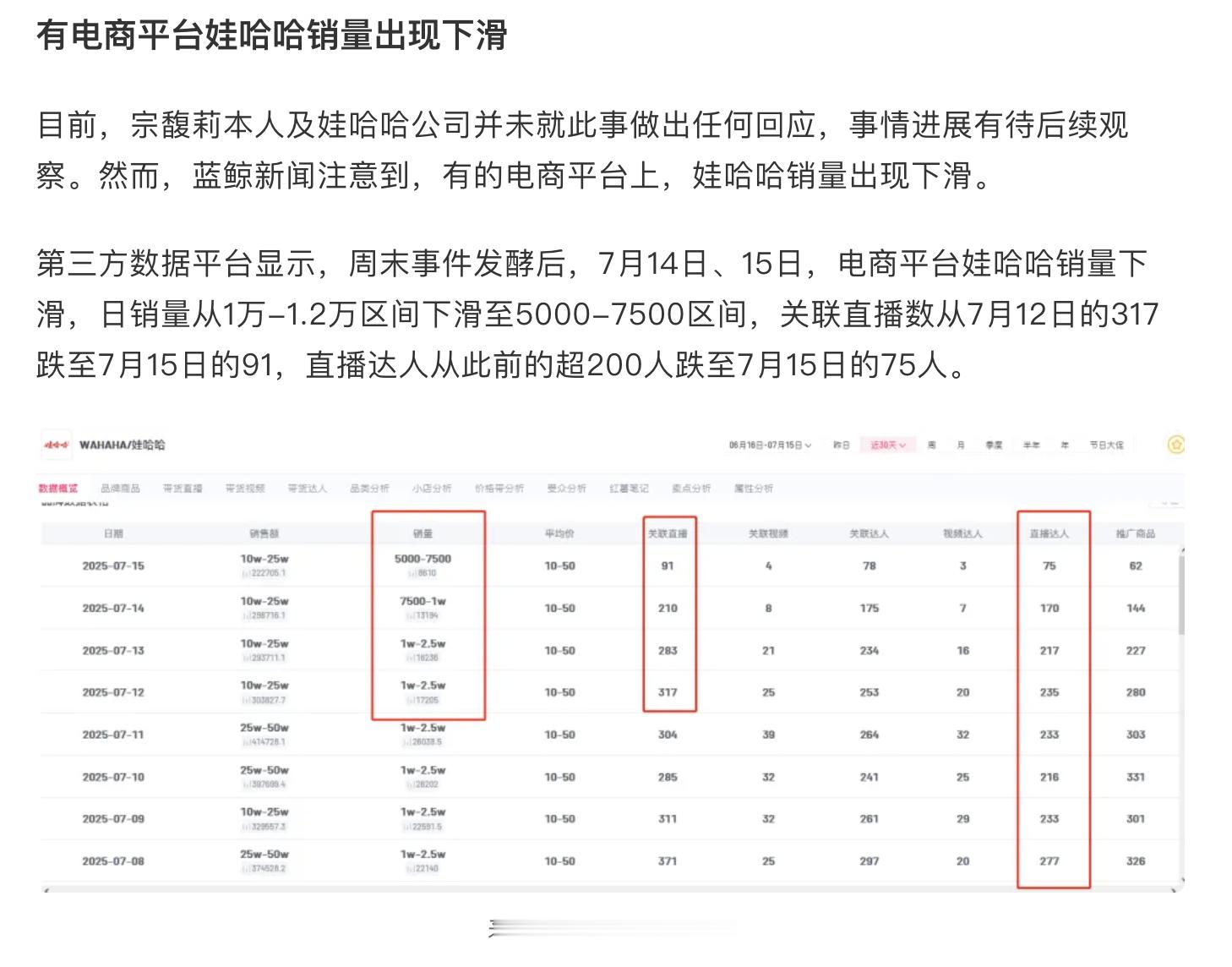
Task: Click the 销售额 column header
Action: pos(264,534)
